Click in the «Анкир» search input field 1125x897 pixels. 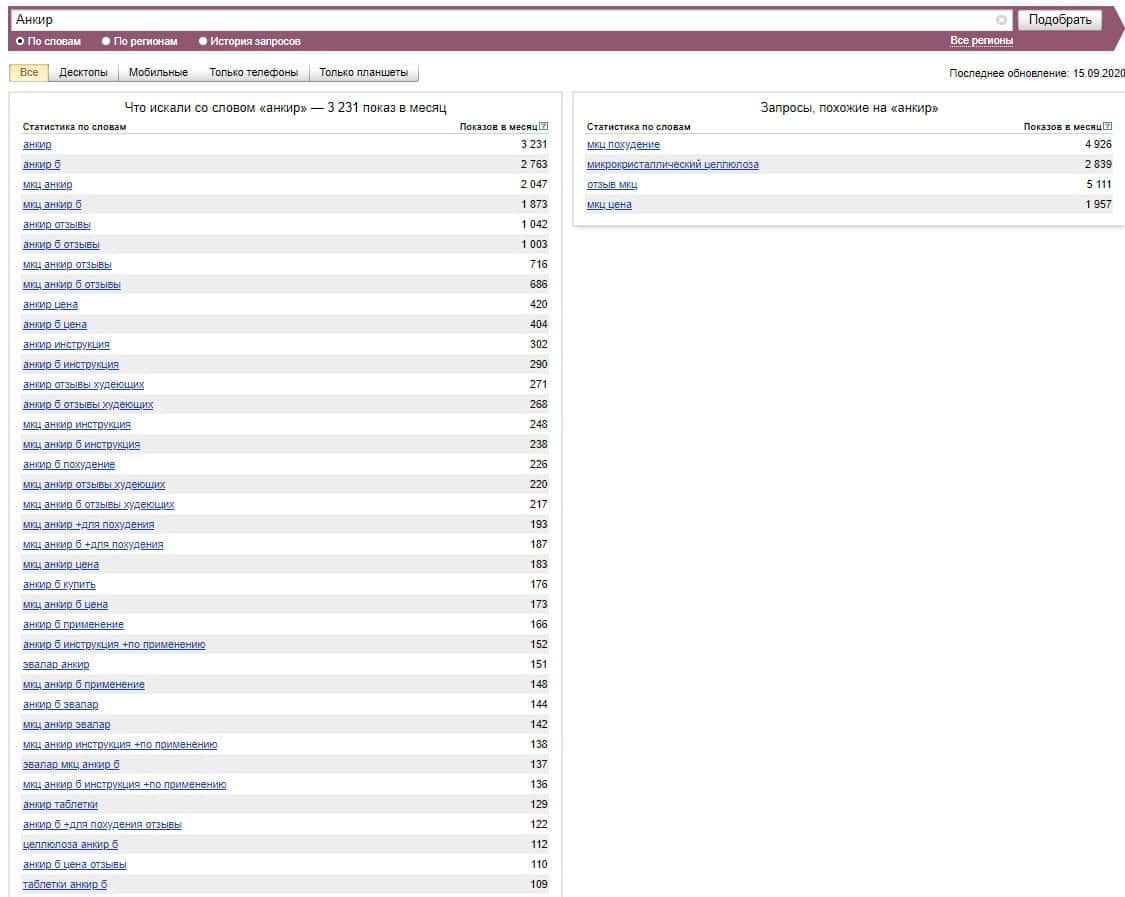(x=500, y=20)
